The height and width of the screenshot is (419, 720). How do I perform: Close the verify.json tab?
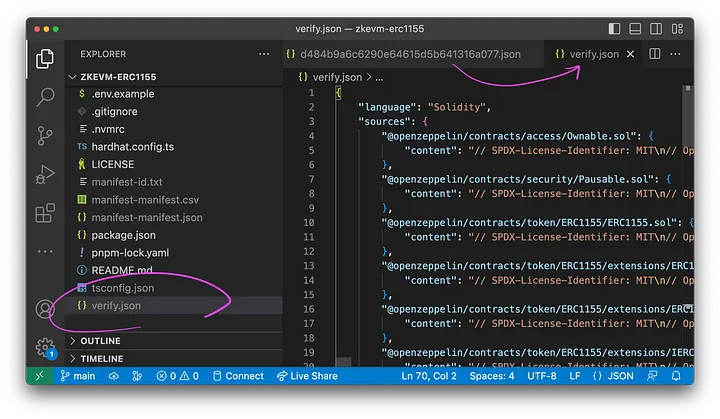coord(629,54)
